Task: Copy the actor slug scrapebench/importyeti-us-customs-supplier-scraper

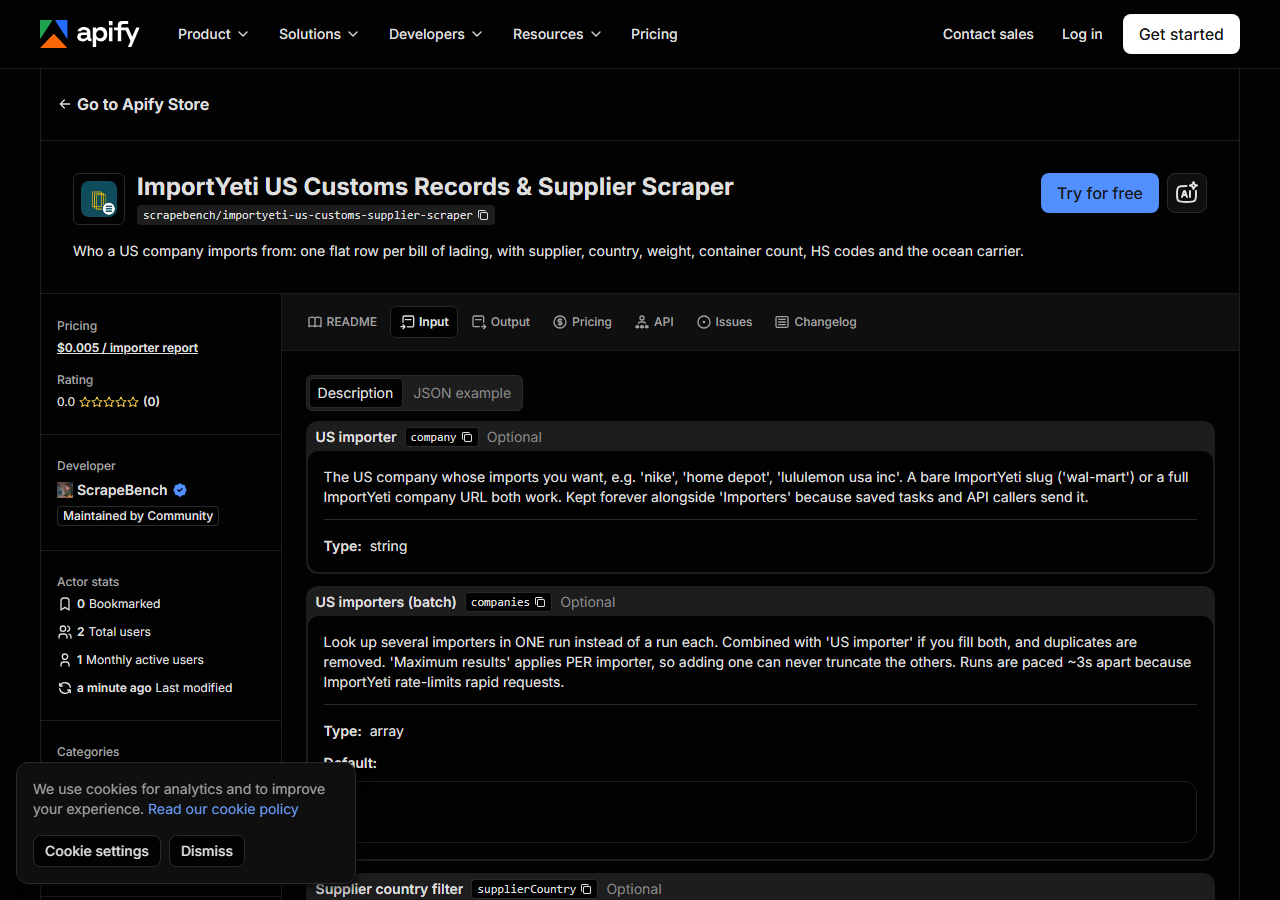Action: click(x=483, y=215)
